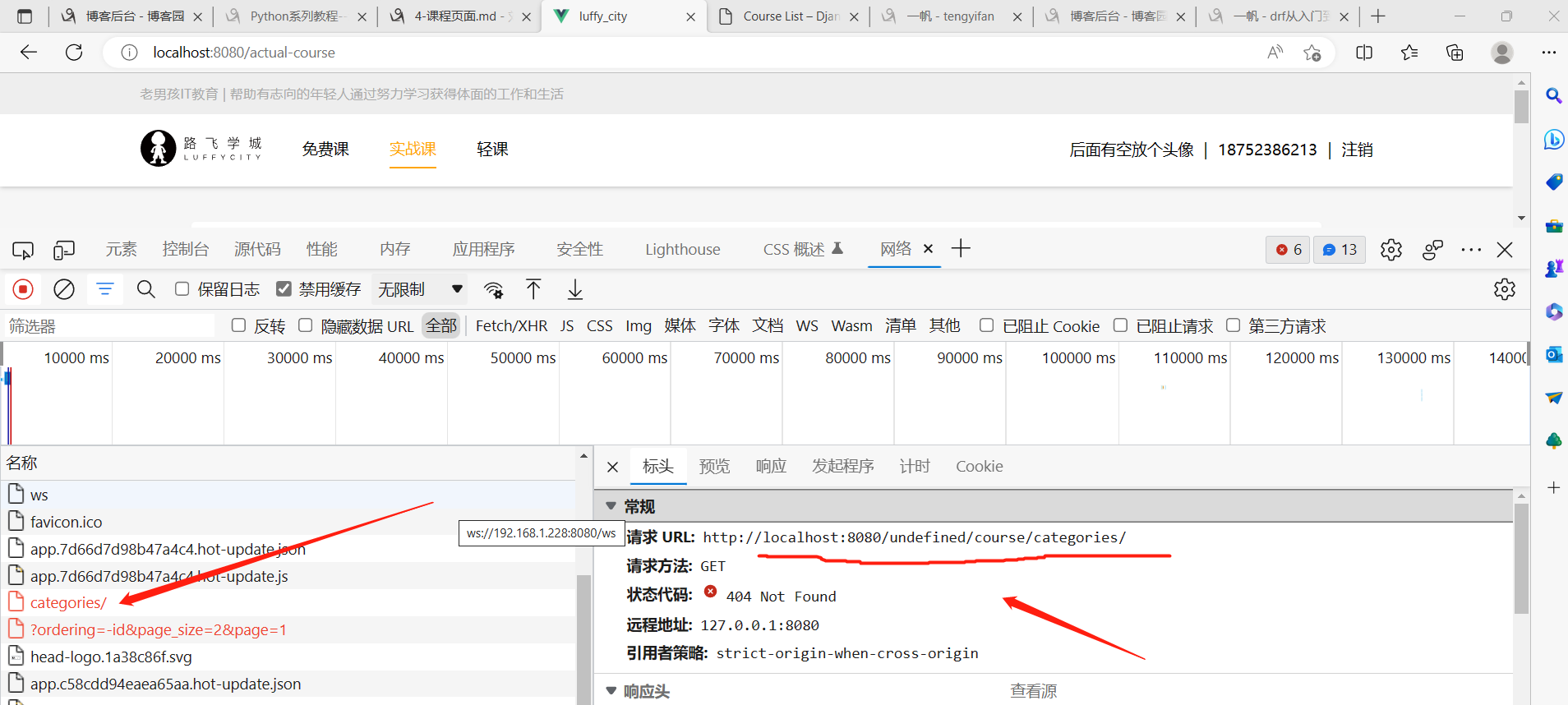Check 第三方请求 filter

(x=1233, y=325)
